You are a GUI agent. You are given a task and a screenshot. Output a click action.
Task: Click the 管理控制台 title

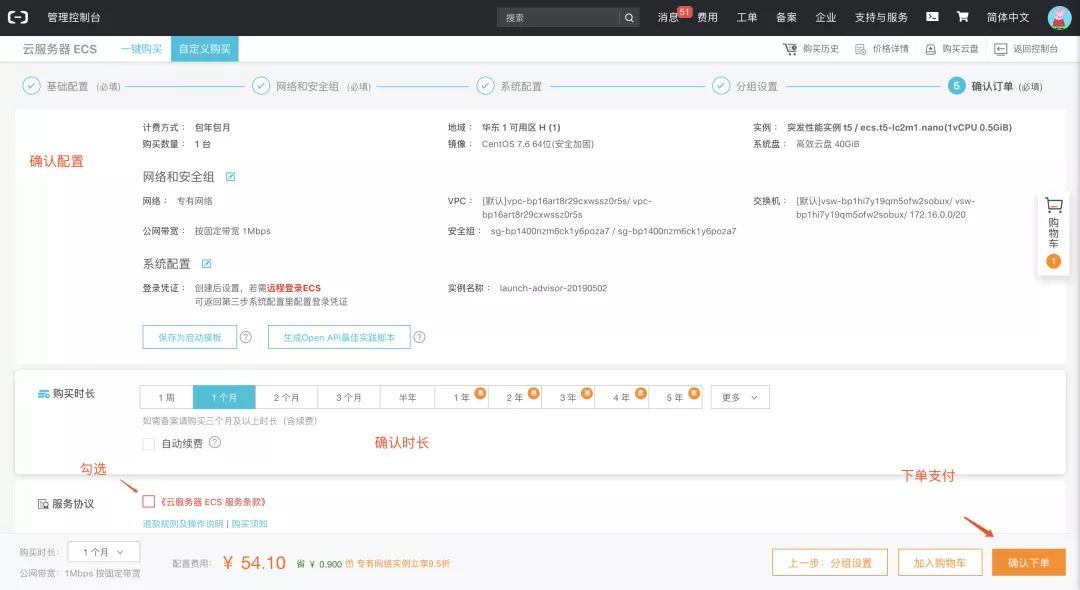(74, 17)
